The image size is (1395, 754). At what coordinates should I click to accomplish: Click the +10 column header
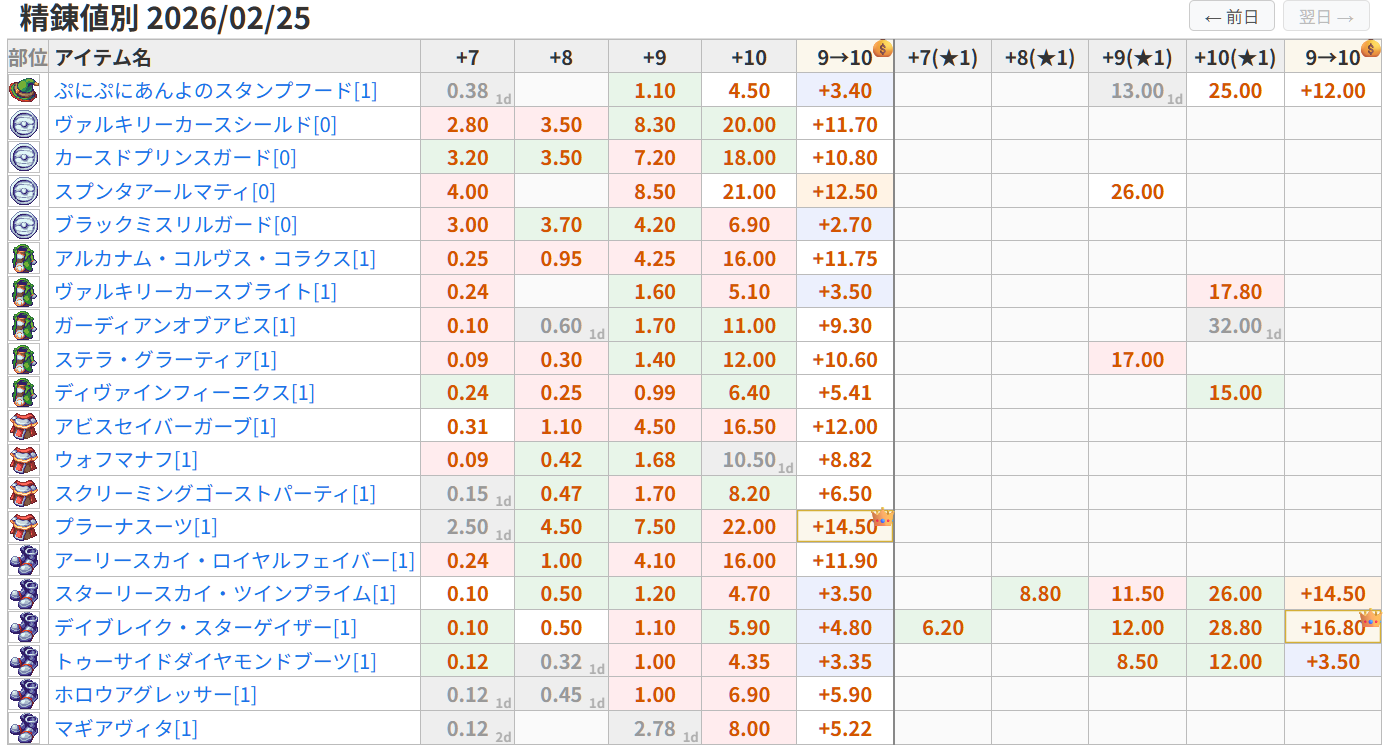pos(749,58)
